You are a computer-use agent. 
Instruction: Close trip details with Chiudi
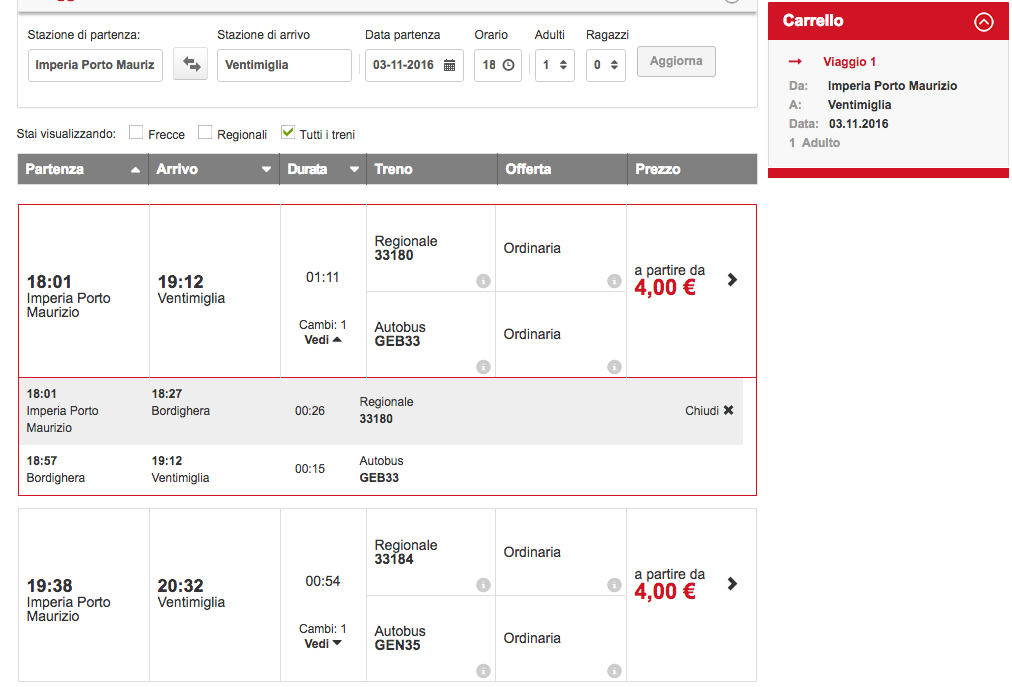pos(709,411)
